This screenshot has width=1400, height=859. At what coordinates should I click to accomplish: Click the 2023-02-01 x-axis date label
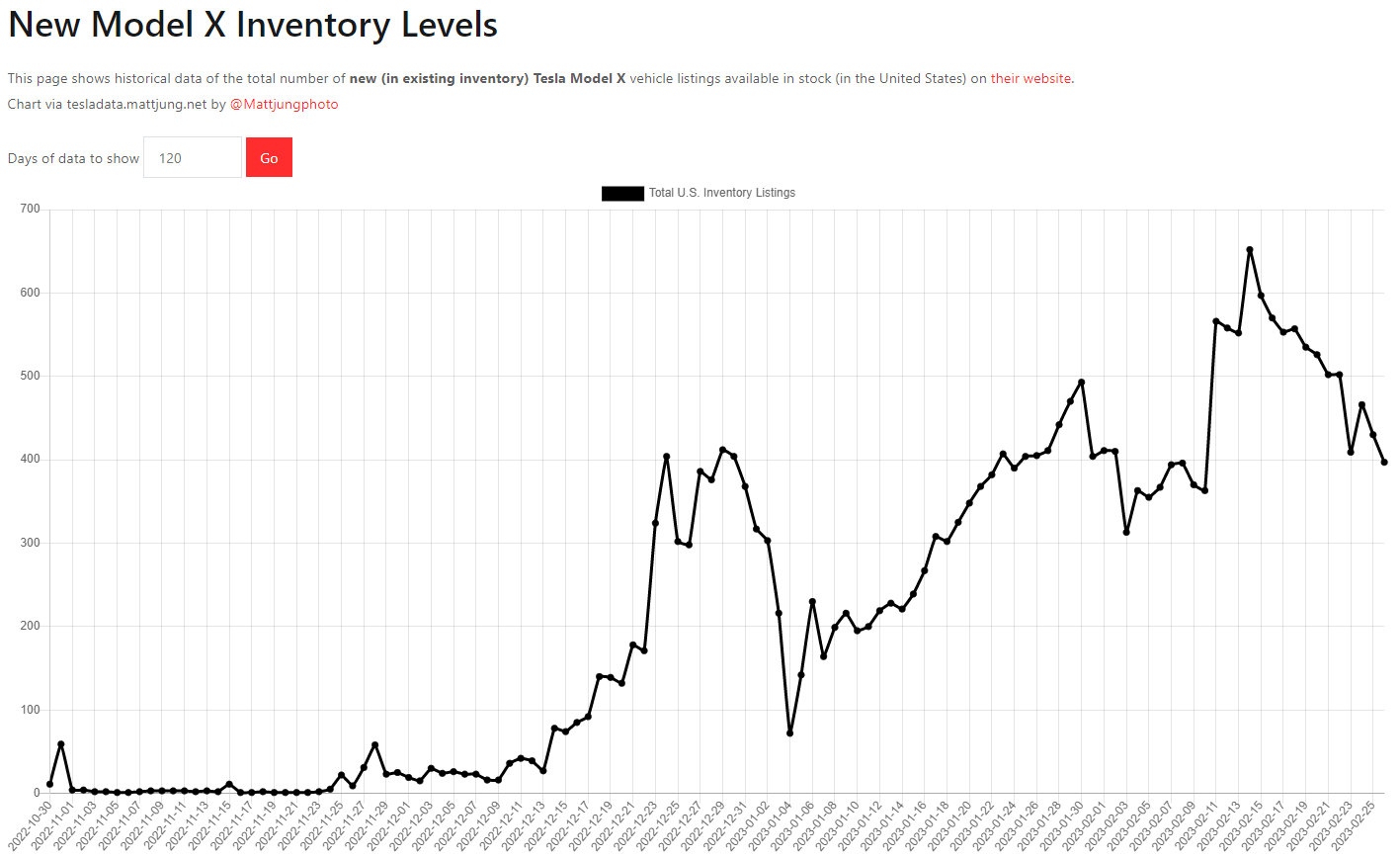[1084, 826]
